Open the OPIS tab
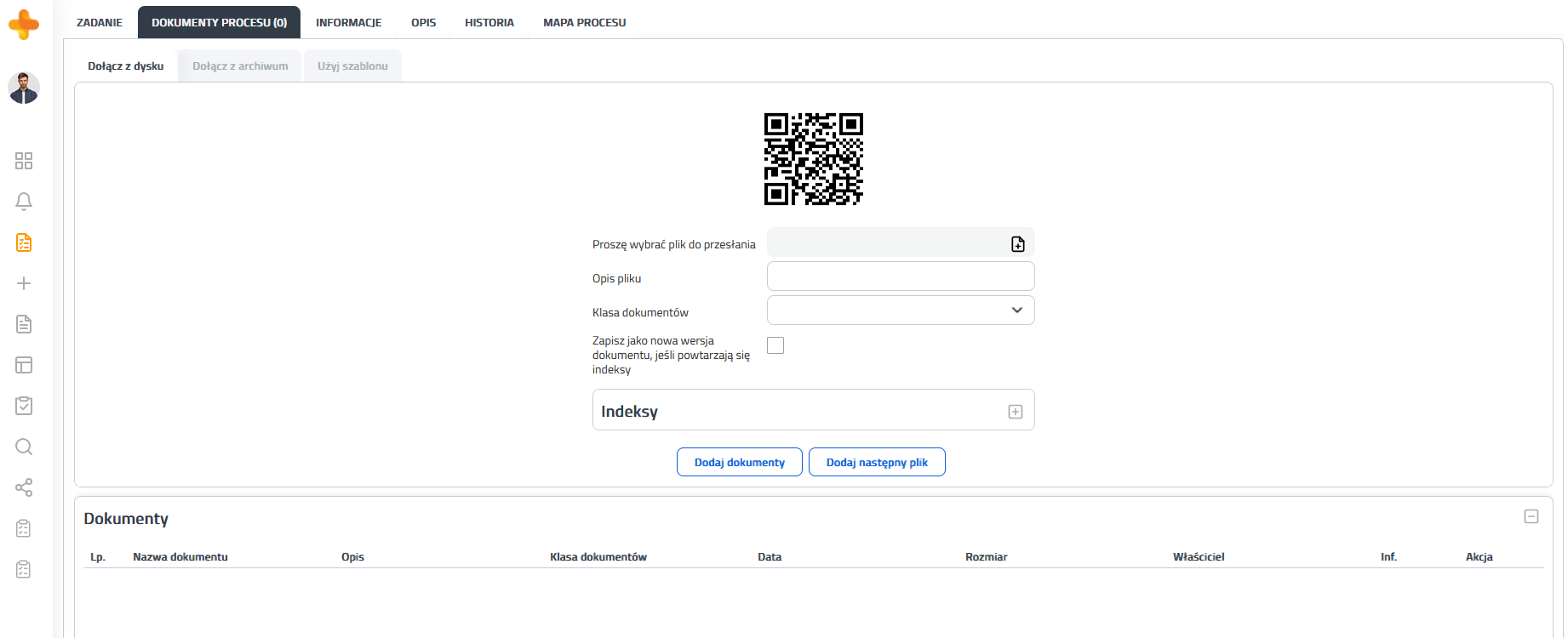The width and height of the screenshot is (1568, 638). pyautogui.click(x=423, y=23)
